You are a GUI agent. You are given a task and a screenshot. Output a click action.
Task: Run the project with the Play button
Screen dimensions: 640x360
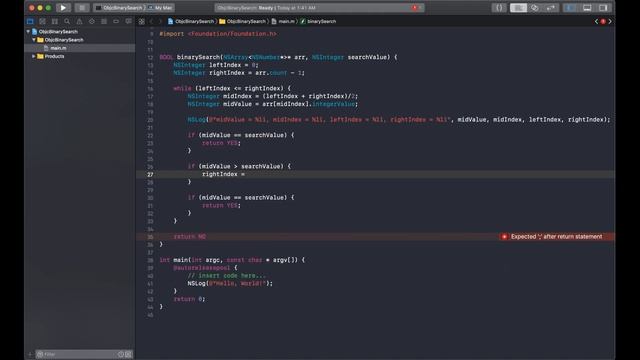coord(63,8)
